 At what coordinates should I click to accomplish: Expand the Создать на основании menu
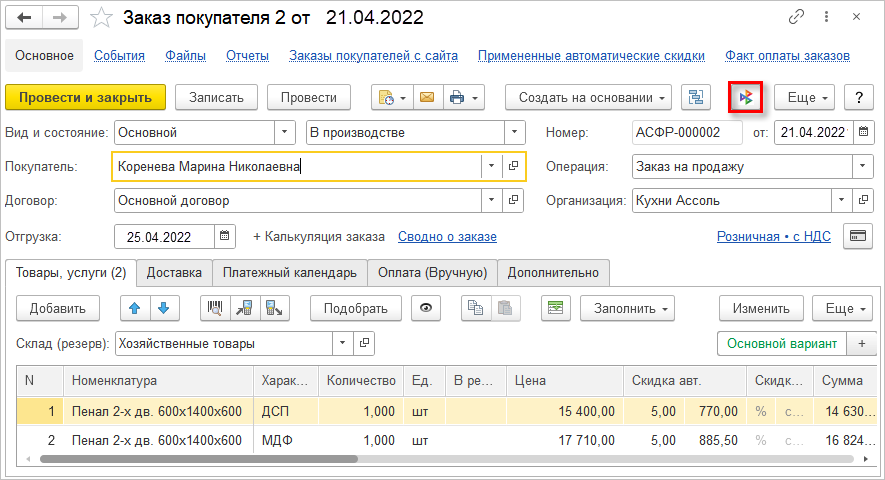pyautogui.click(x=590, y=97)
